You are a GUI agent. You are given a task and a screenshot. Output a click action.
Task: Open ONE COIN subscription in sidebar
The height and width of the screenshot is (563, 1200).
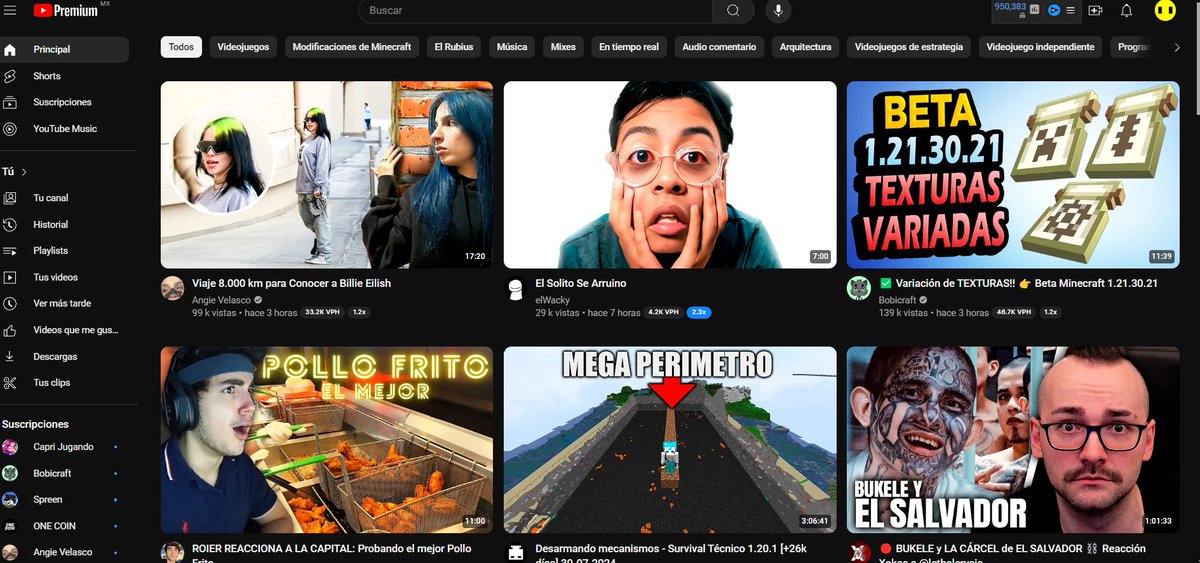coord(65,526)
